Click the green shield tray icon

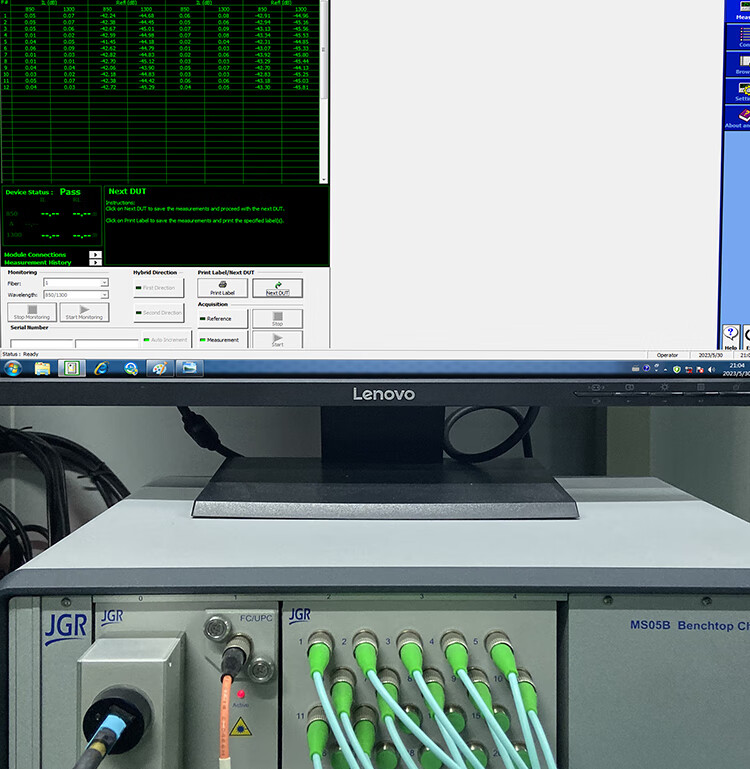click(676, 369)
